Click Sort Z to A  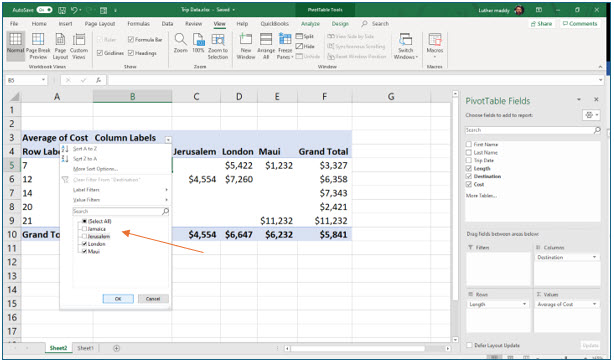[85, 159]
